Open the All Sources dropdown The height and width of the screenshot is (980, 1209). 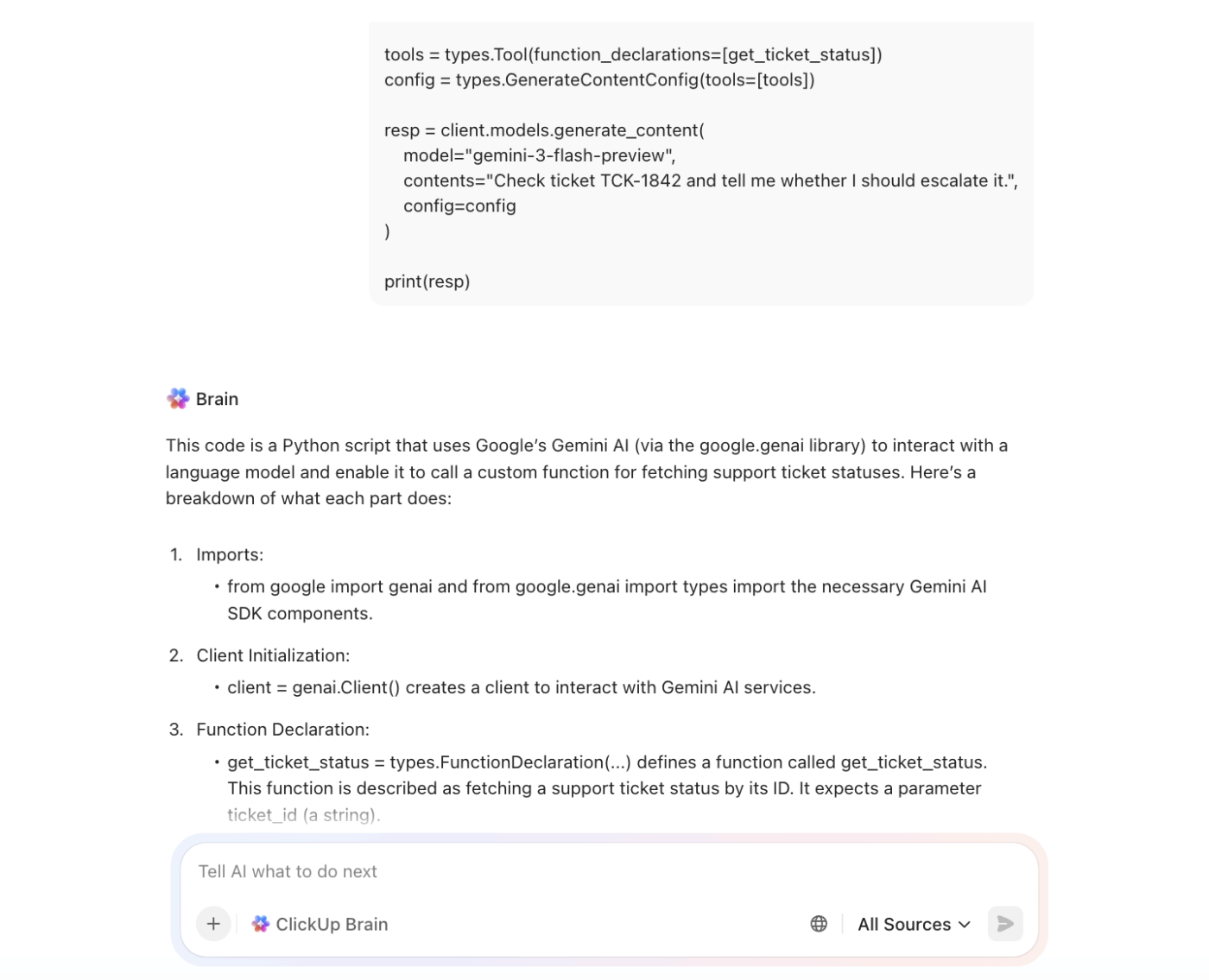click(x=914, y=924)
